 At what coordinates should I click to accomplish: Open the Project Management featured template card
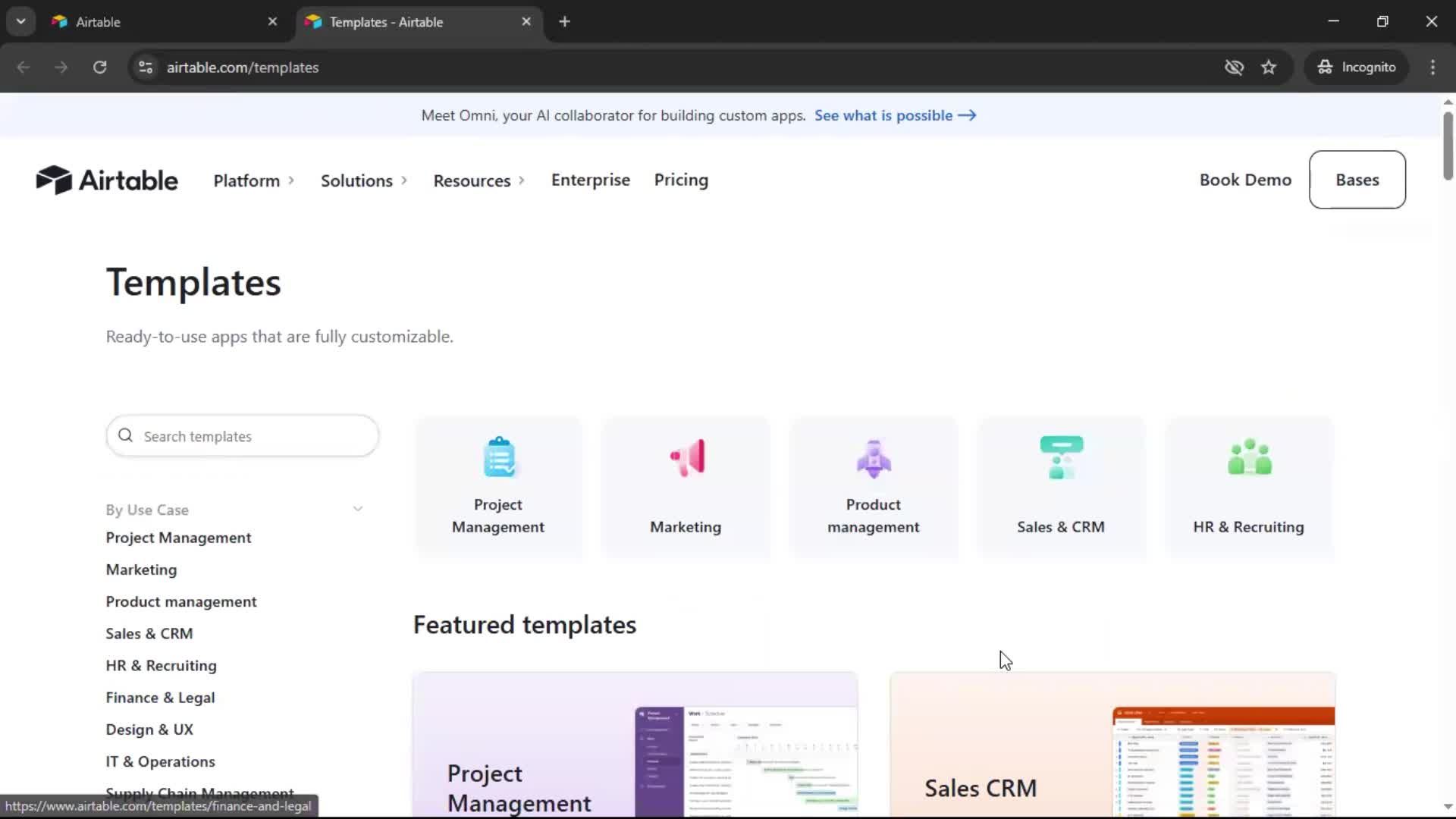(x=635, y=745)
